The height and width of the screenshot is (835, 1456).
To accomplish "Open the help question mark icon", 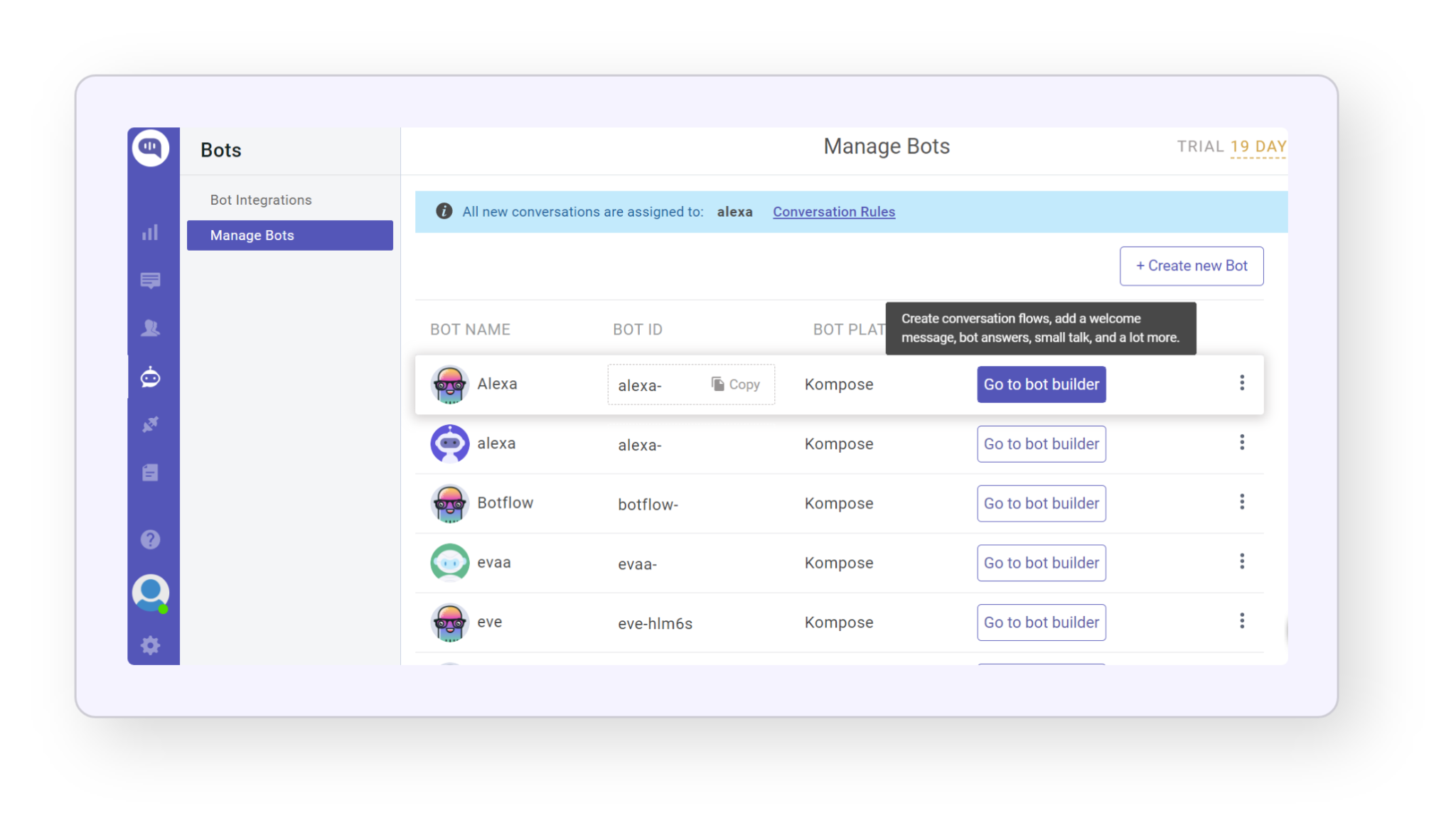I will [x=150, y=539].
